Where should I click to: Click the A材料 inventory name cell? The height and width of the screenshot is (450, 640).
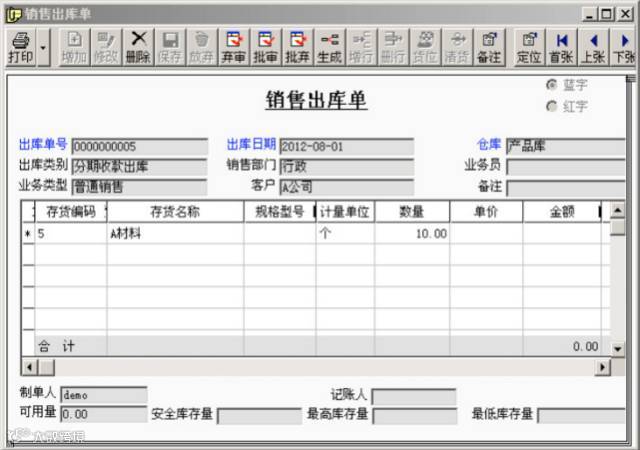(176, 234)
